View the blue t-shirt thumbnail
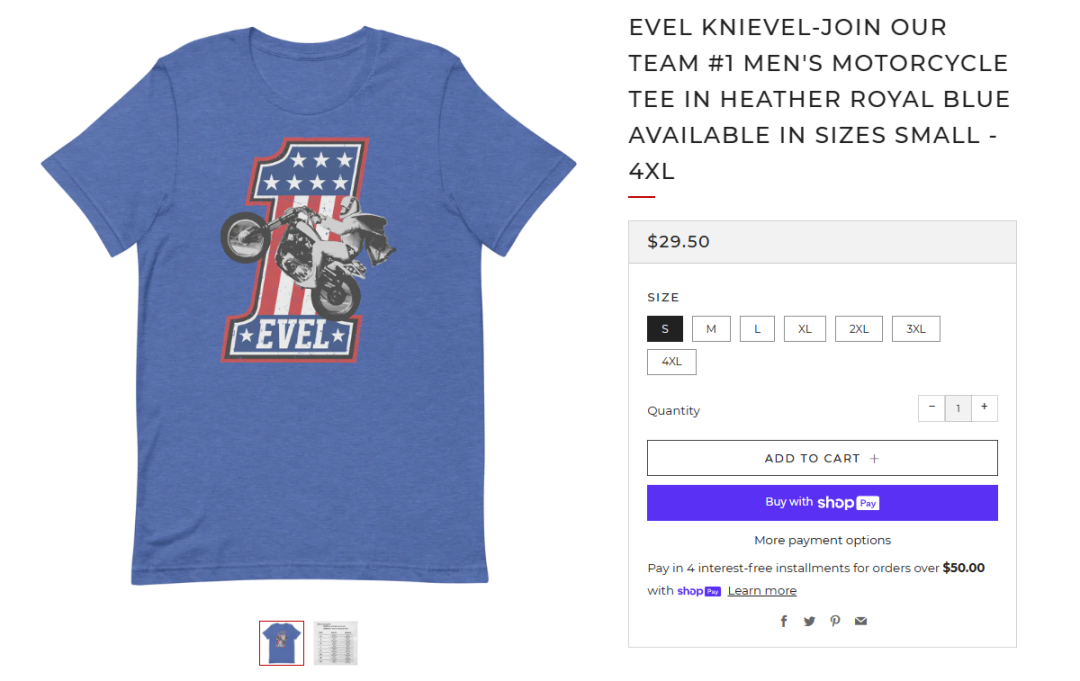Screen dimensions: 1080x681 (281, 643)
